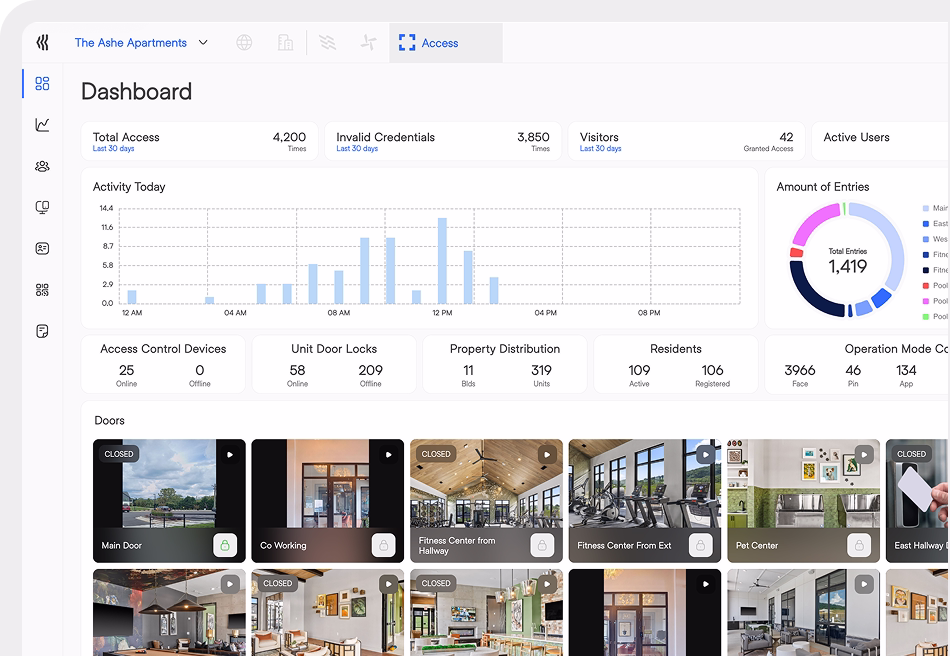The width and height of the screenshot is (950, 656).
Task: Open the line chart analytics sidebar icon
Action: click(42, 125)
